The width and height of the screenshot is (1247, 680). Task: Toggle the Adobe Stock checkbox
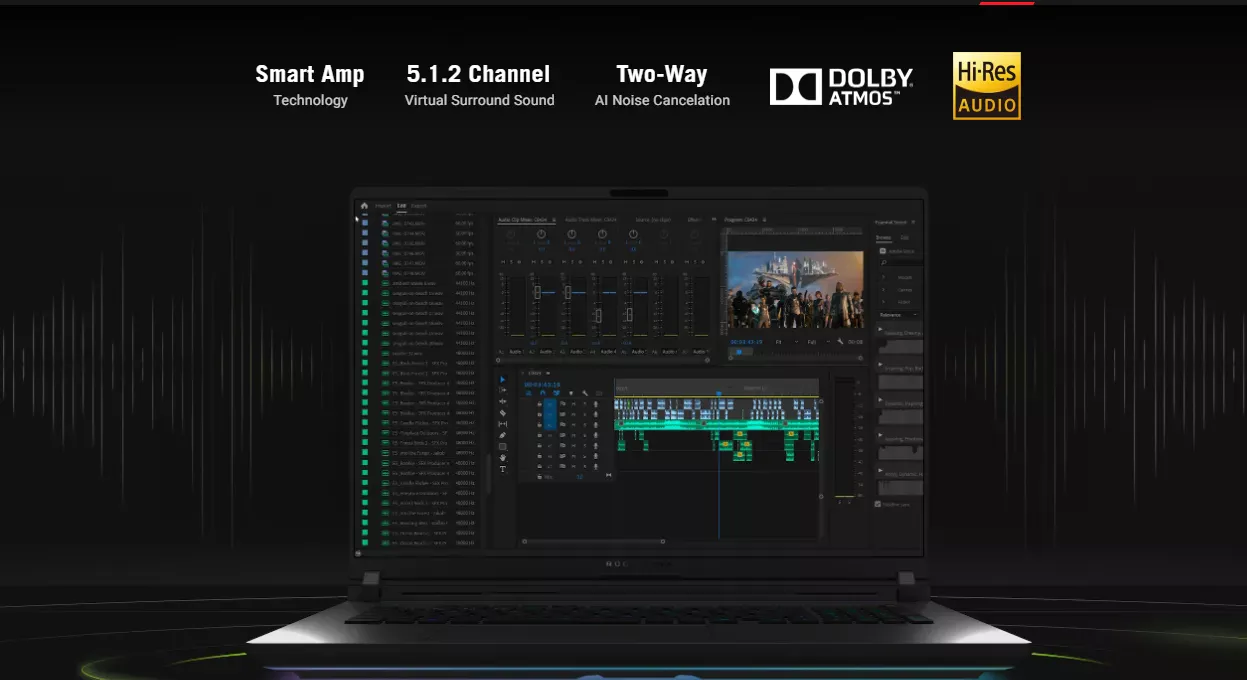[x=883, y=251]
